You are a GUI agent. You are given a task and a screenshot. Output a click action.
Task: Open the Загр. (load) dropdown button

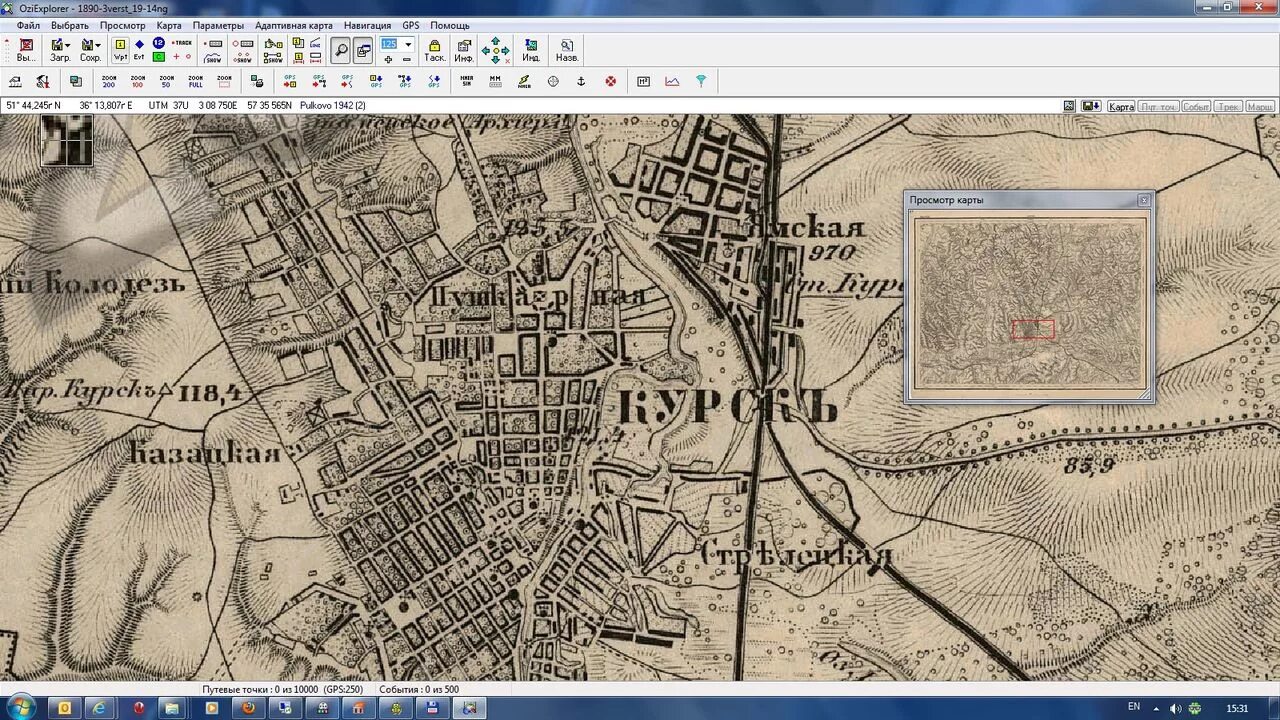(x=60, y=50)
